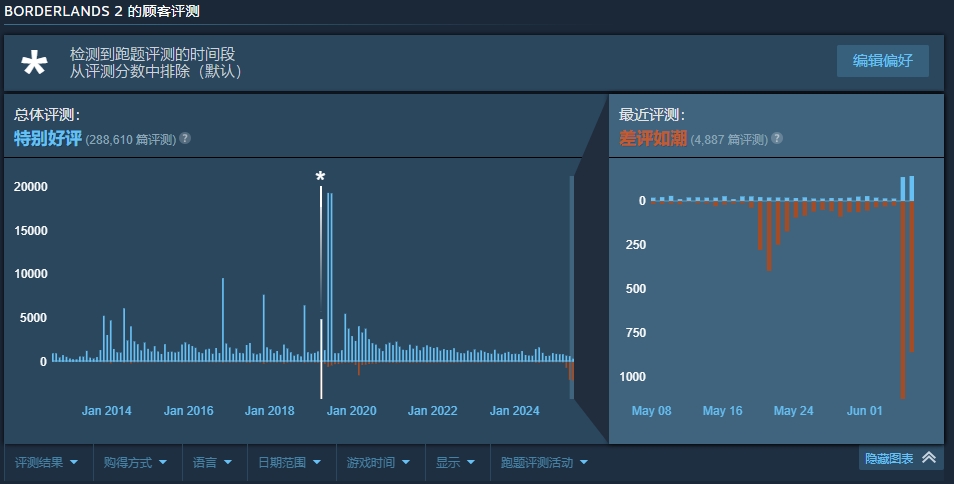Click the BORDERLANDS 2 的顾客评测 heading
The height and width of the screenshot is (484, 954).
click(x=102, y=11)
